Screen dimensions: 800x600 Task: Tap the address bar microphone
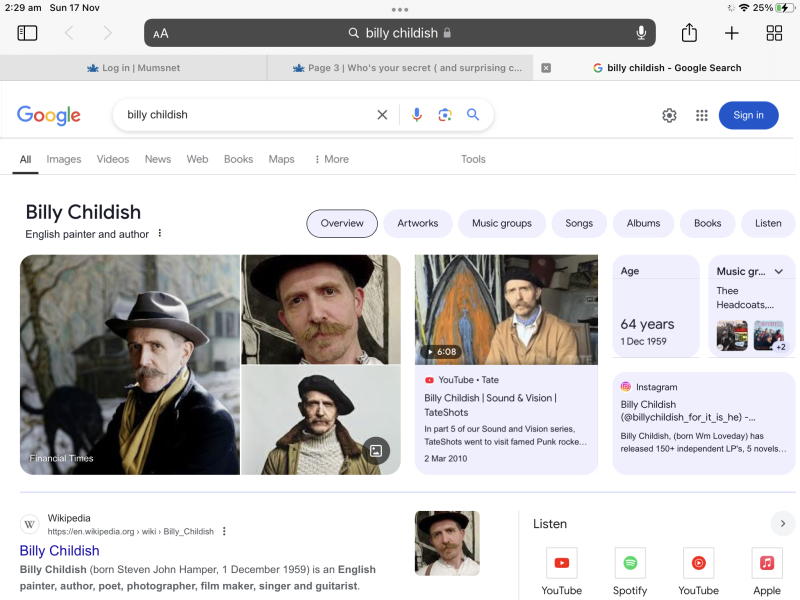point(641,33)
